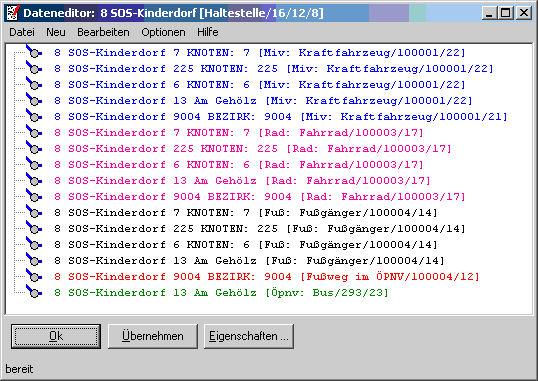Image resolution: width=538 pixels, height=381 pixels.
Task: Select row 13 Am Gehölz Fuß: Fußgänger
Action: click(x=249, y=261)
